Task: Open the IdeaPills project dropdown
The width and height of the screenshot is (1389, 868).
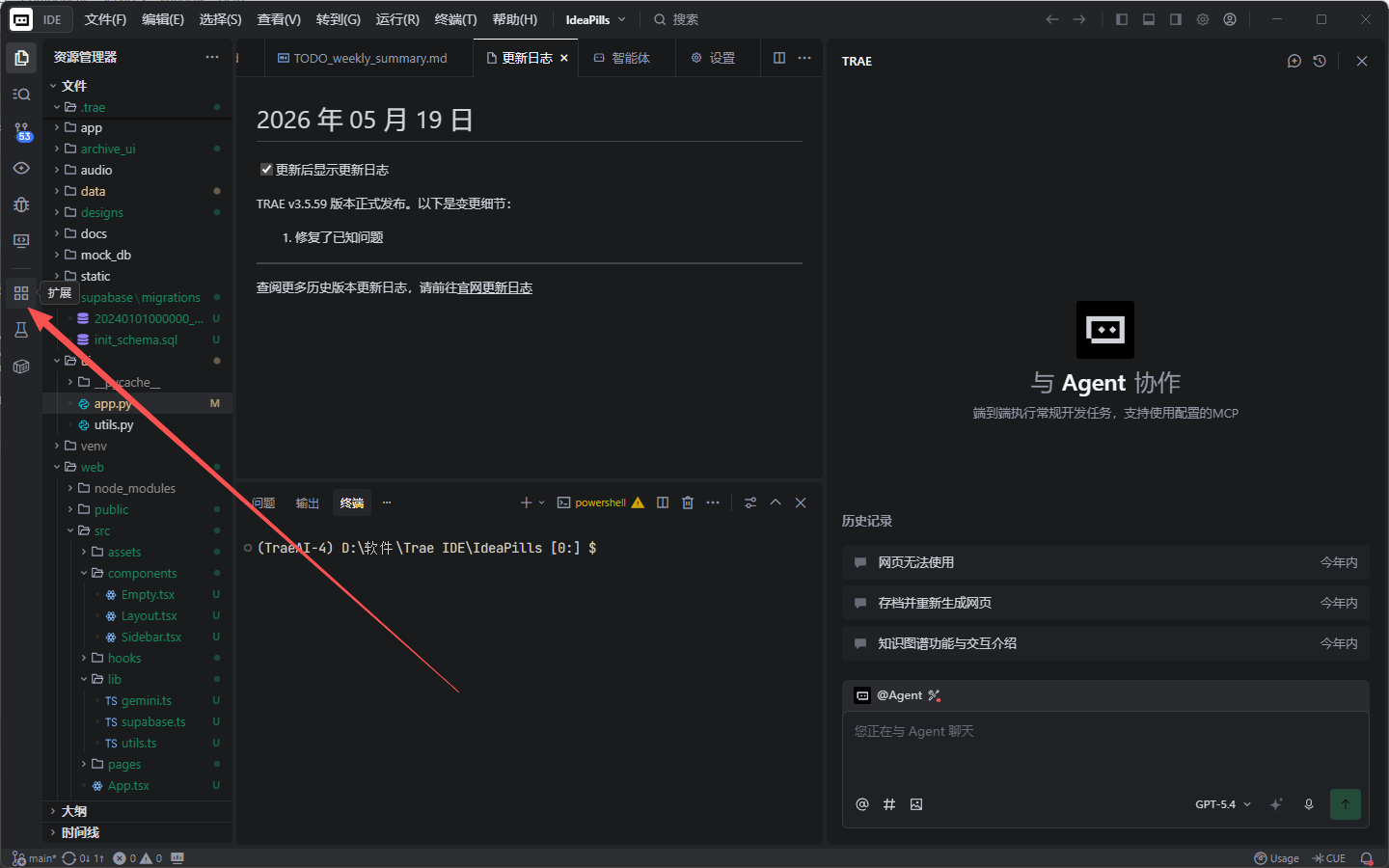Action: click(x=595, y=19)
